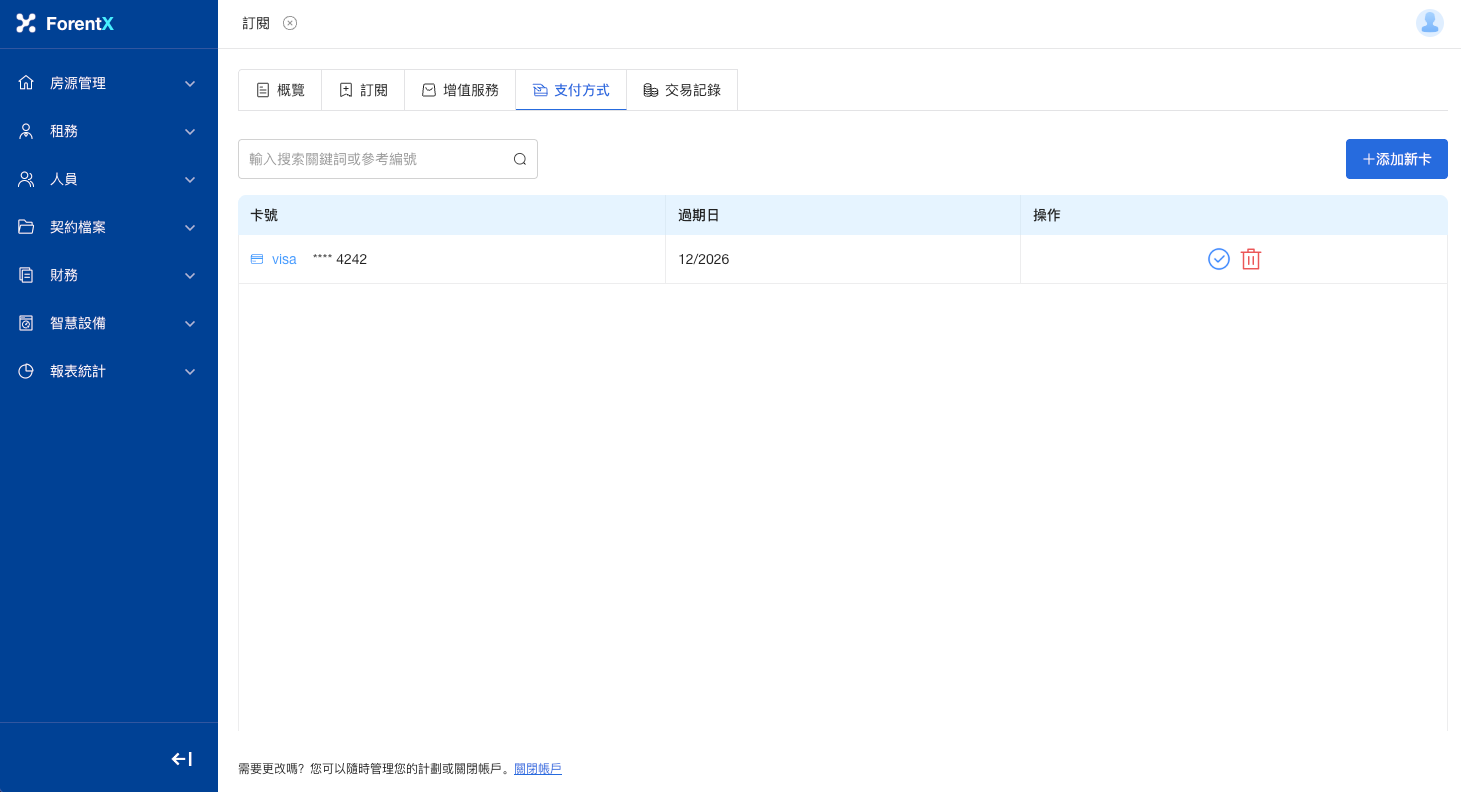This screenshot has width=1461, height=792.
Task: Click the 添加新卡 button
Action: pos(1396,159)
